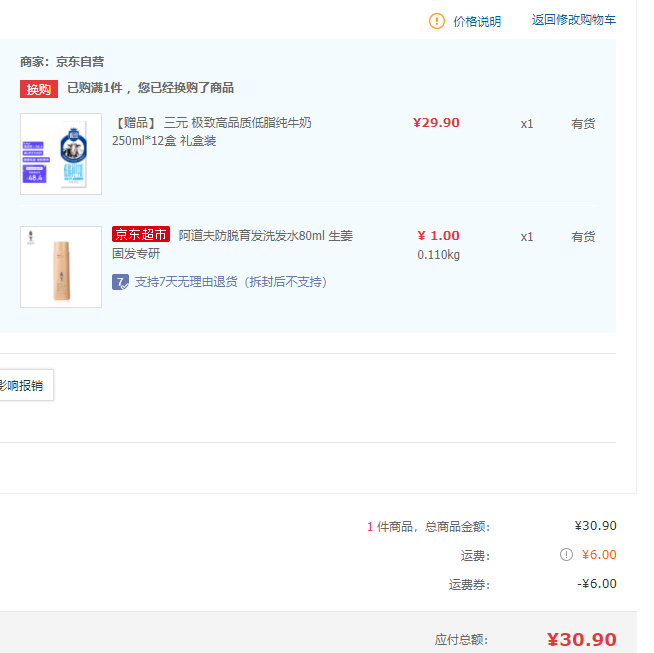Click the shampoo price ¥1.00

tap(438, 236)
